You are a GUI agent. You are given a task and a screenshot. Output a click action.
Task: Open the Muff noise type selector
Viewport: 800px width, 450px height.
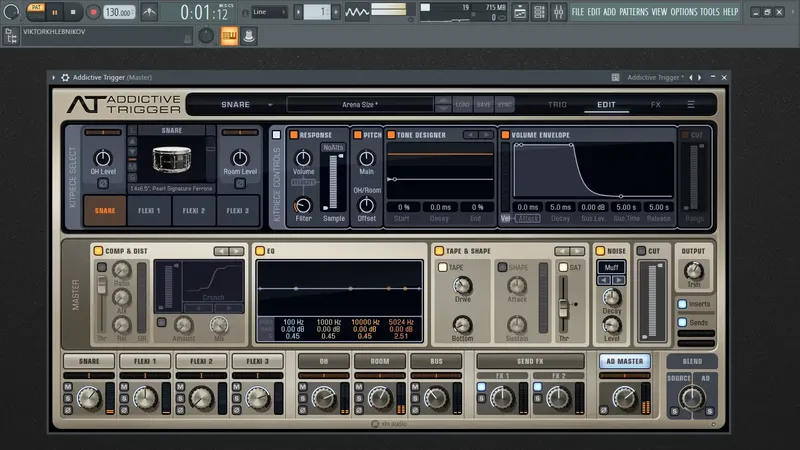point(611,267)
